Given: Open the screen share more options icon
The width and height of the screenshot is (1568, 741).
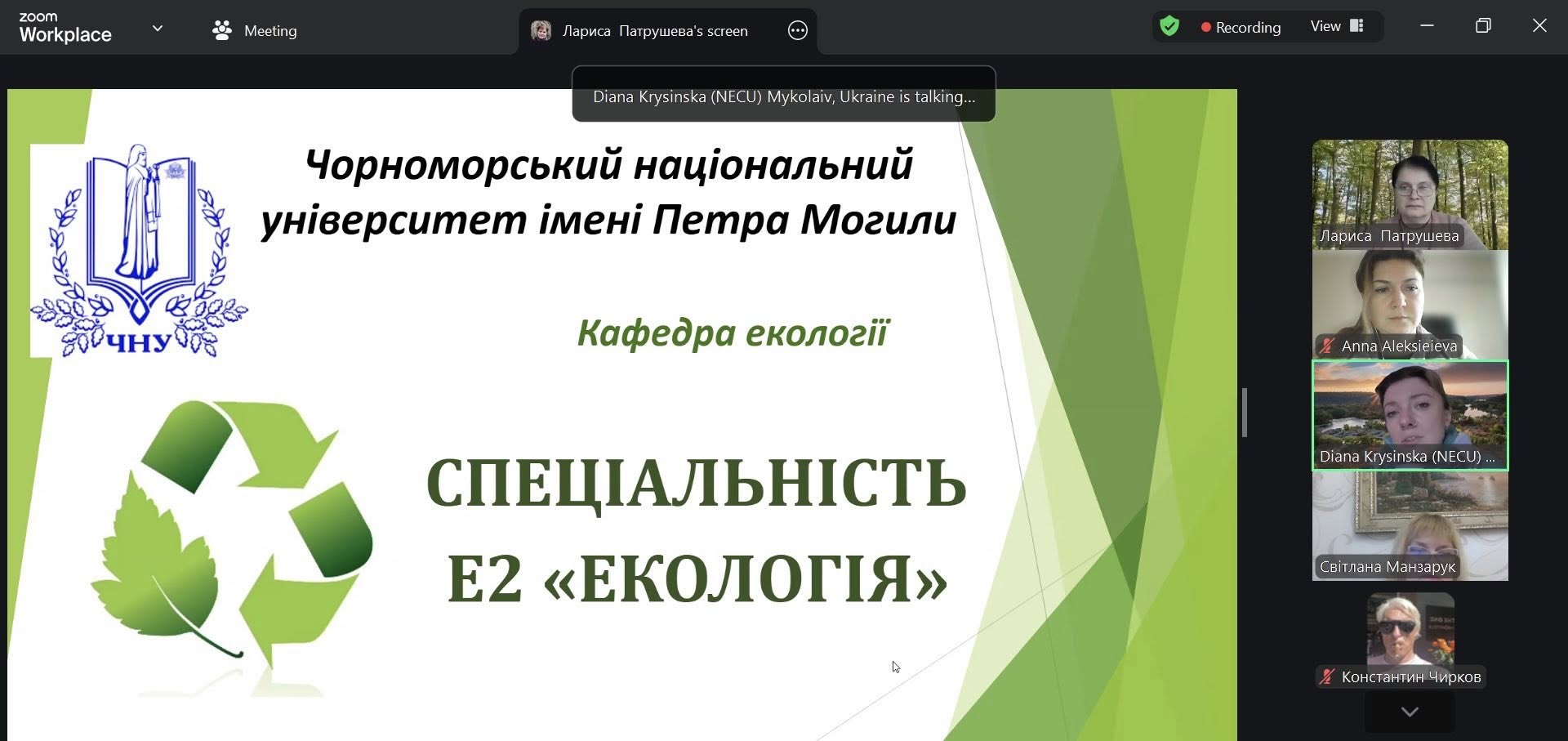Looking at the screenshot, I should pyautogui.click(x=797, y=31).
